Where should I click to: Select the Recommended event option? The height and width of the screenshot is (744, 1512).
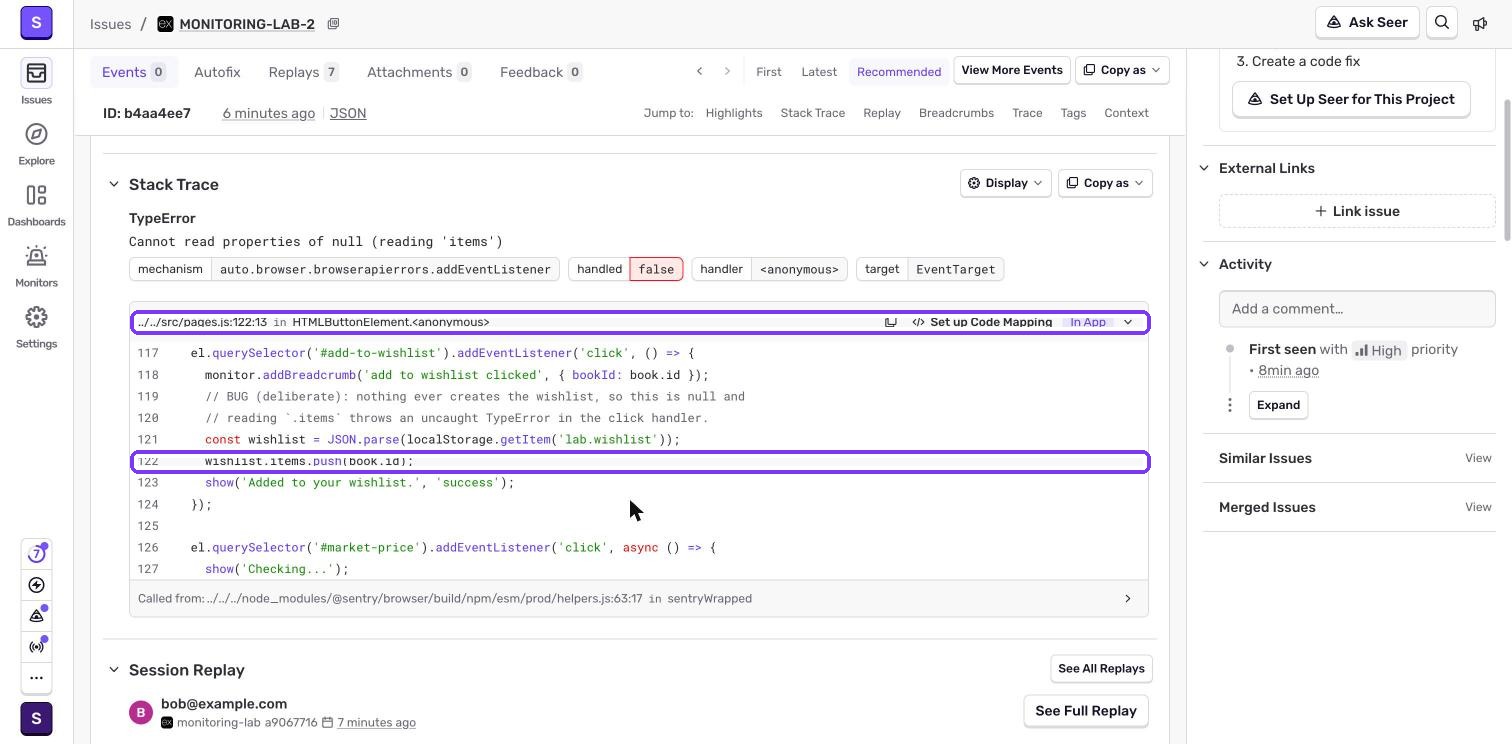[899, 71]
